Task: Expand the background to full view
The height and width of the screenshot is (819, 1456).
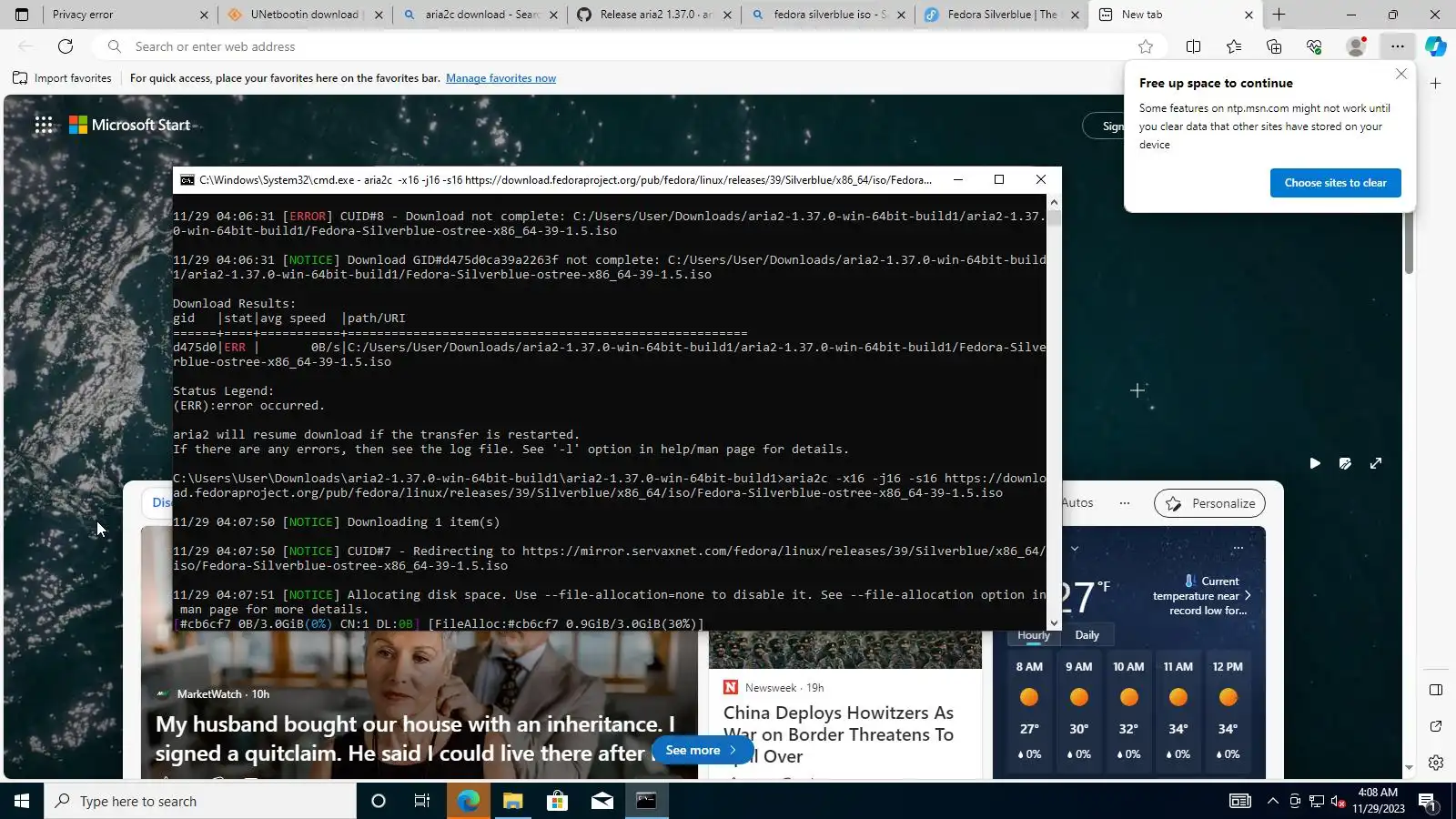Action: tap(1376, 463)
